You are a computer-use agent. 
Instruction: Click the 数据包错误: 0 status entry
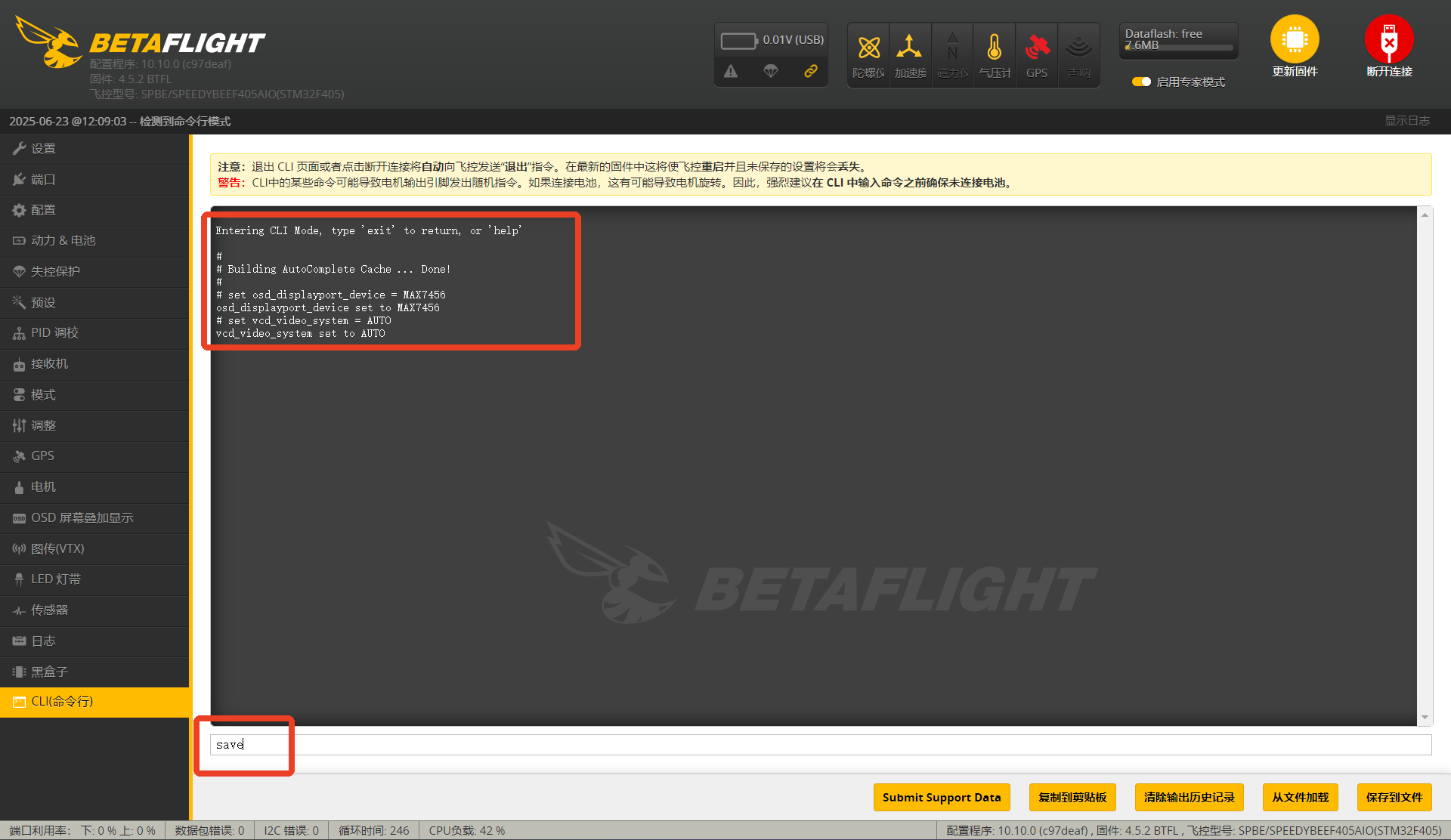(x=210, y=831)
